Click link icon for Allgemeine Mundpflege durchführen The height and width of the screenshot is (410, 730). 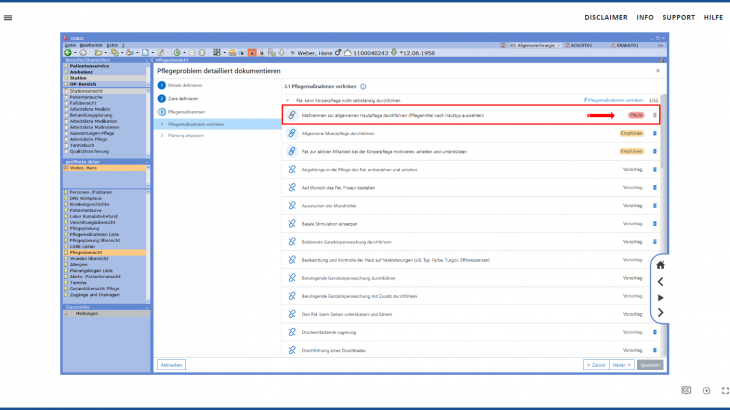click(293, 133)
